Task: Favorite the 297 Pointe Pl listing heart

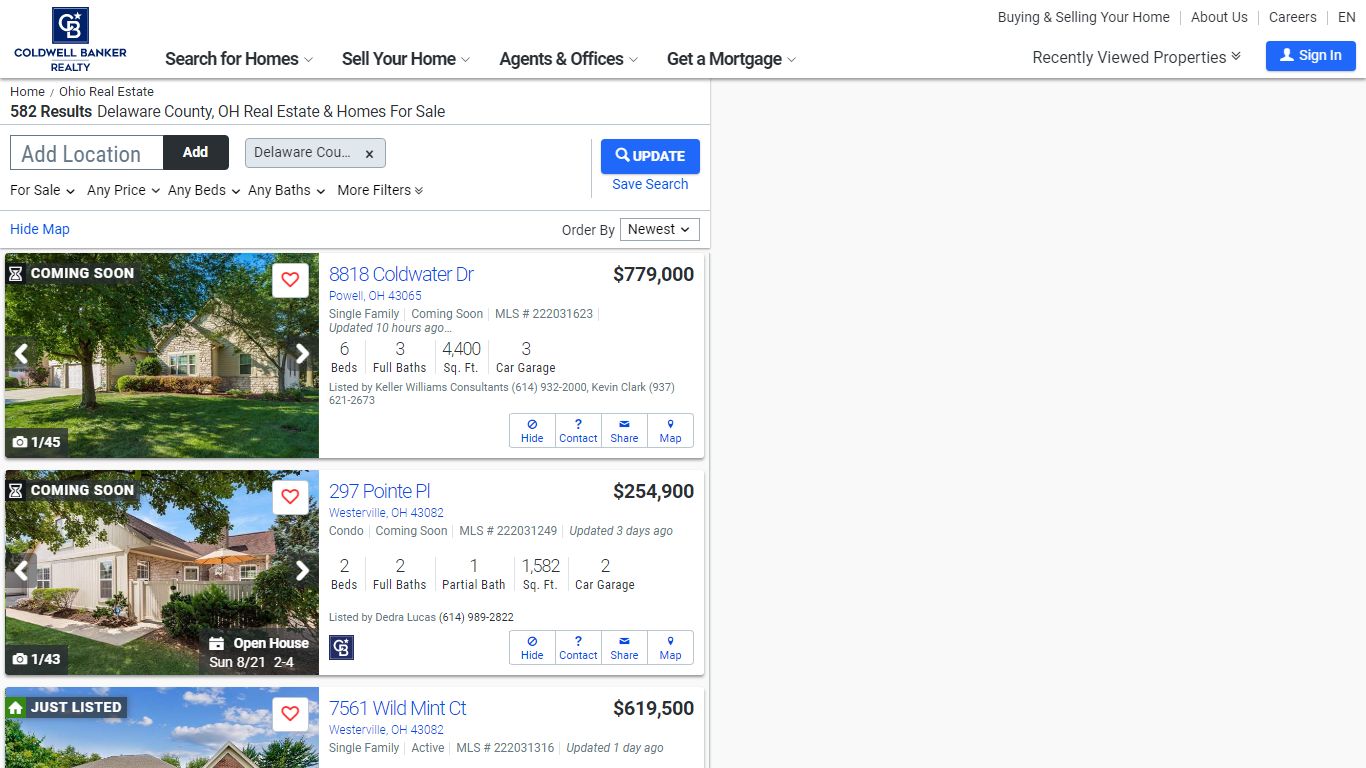Action: tap(290, 497)
